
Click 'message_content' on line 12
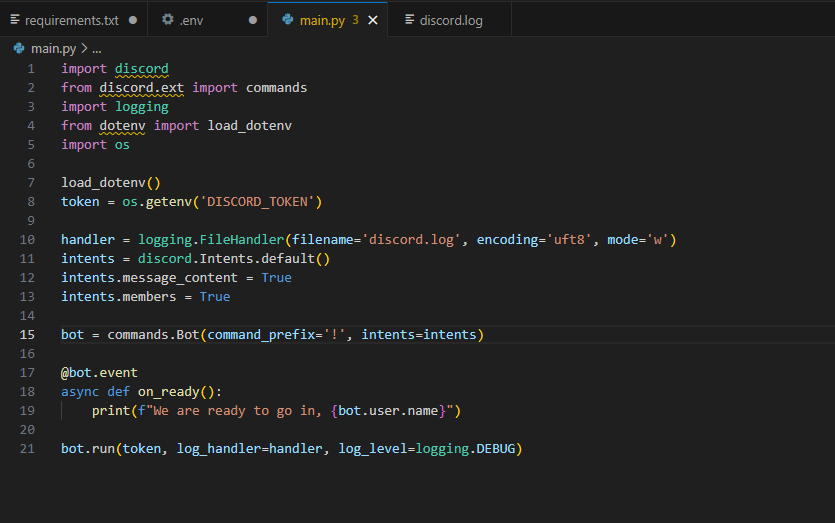pyautogui.click(x=180, y=279)
